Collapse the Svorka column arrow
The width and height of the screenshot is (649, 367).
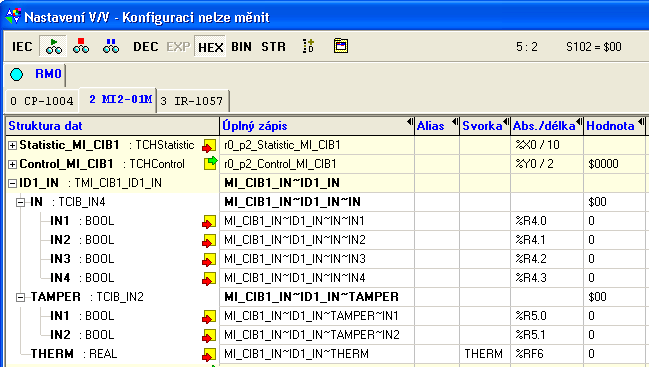pyautogui.click(x=506, y=122)
